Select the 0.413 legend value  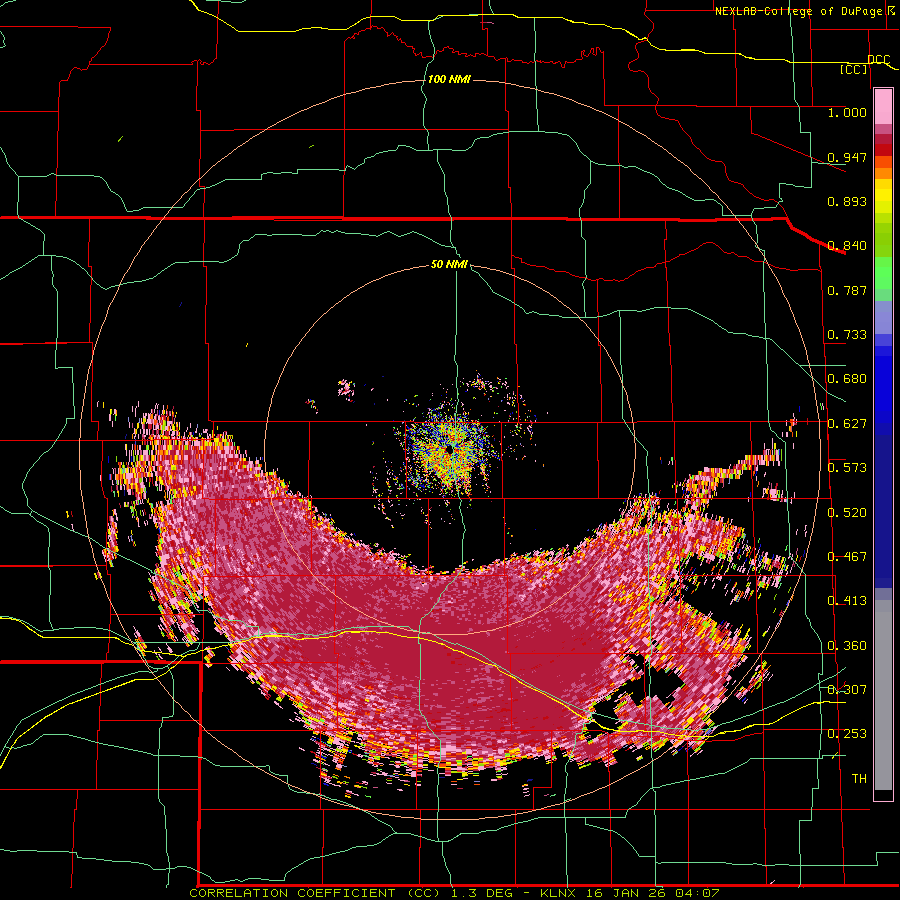point(847,601)
